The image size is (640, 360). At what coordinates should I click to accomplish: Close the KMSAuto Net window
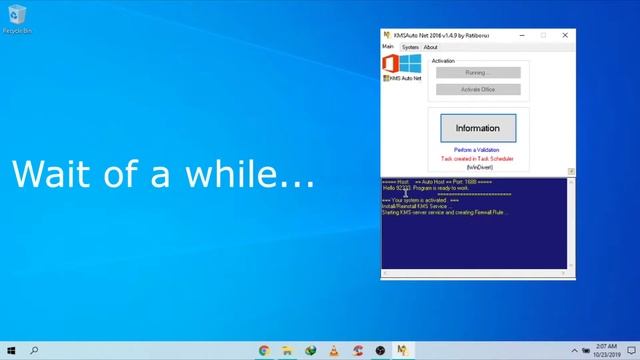click(565, 36)
